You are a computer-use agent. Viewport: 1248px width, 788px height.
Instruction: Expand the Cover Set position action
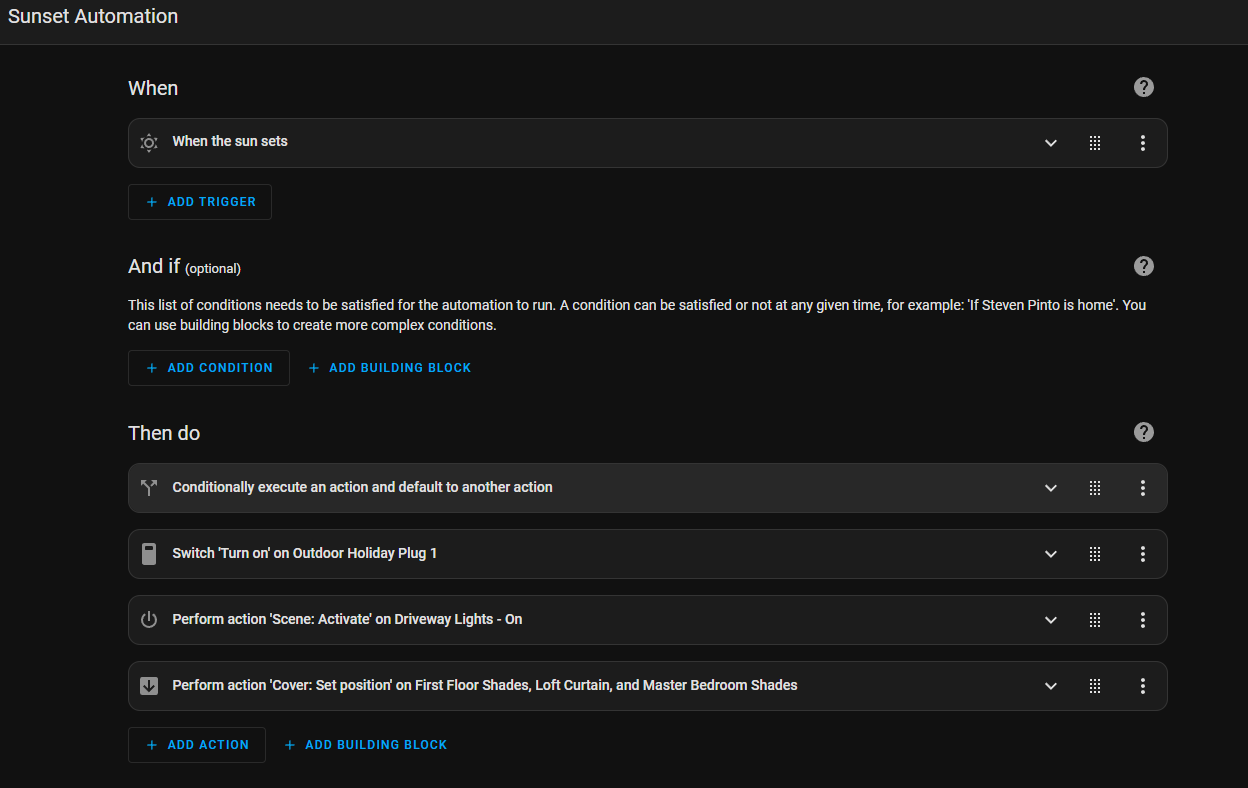coord(1051,686)
